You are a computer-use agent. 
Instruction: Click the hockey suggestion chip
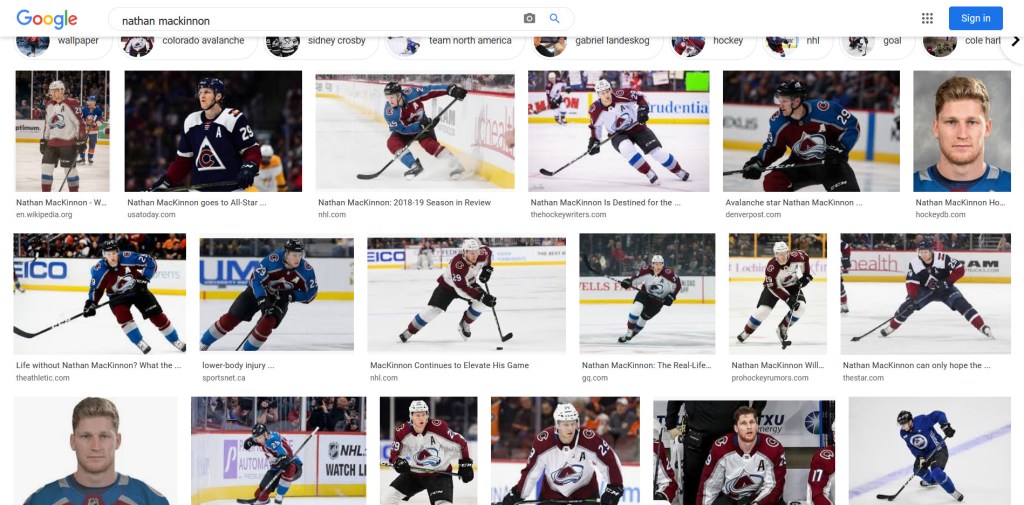712,42
